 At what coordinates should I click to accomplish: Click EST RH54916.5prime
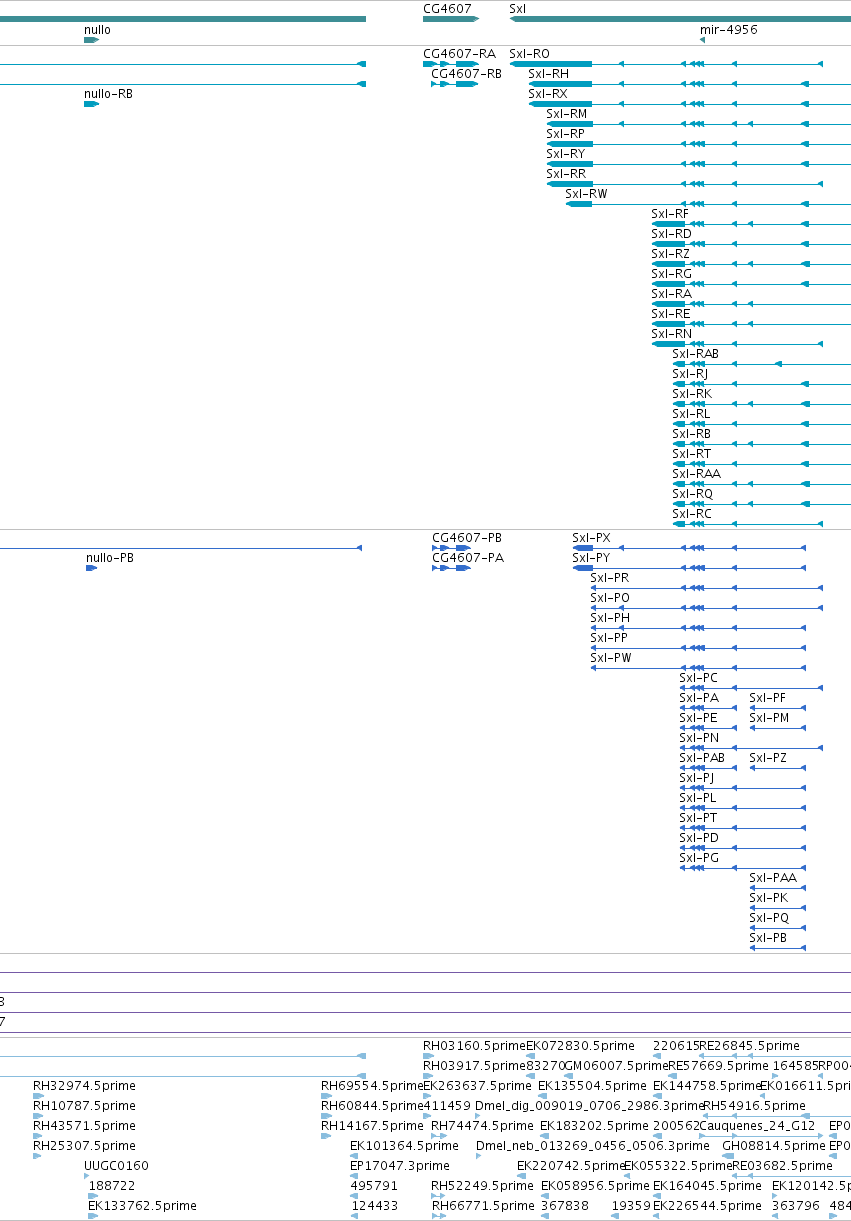754,1106
